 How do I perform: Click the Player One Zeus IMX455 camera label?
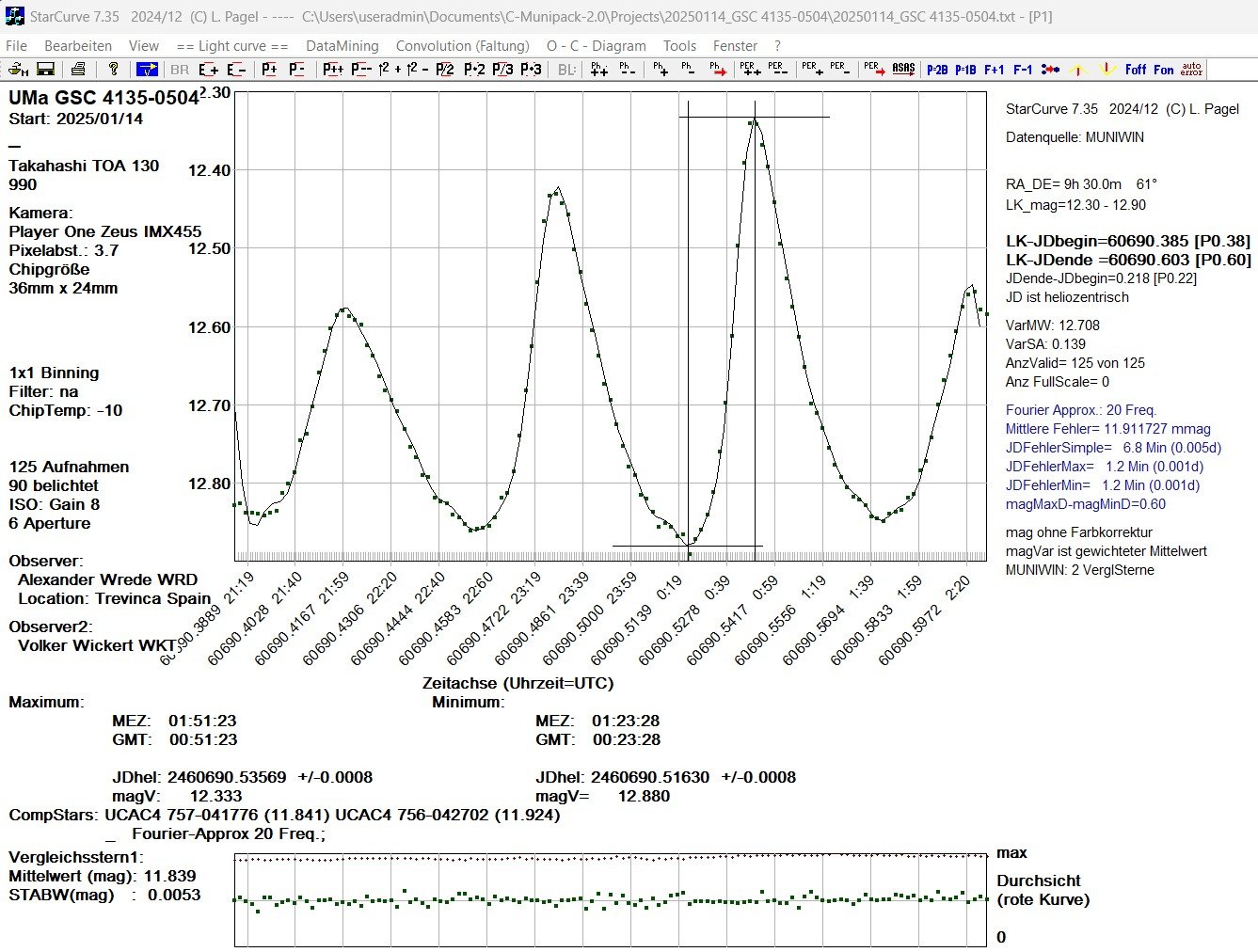coord(105,231)
